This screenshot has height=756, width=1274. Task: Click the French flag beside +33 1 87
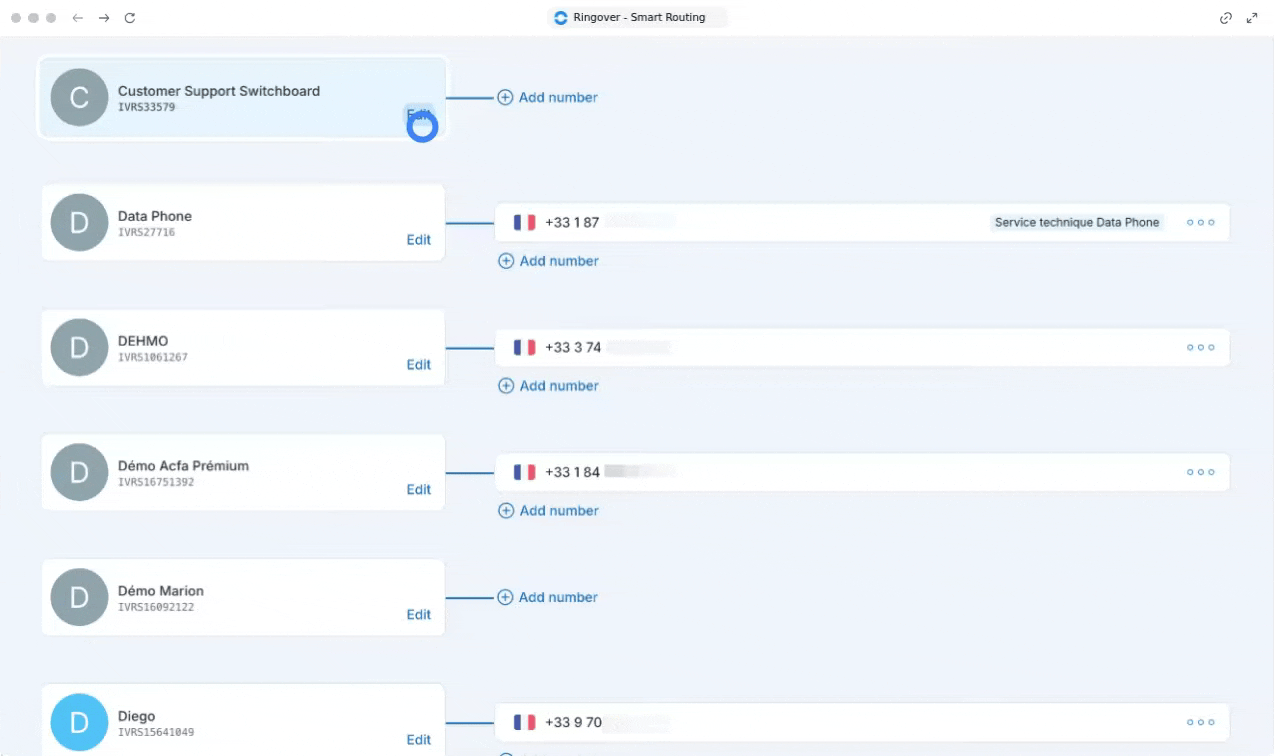[524, 222]
